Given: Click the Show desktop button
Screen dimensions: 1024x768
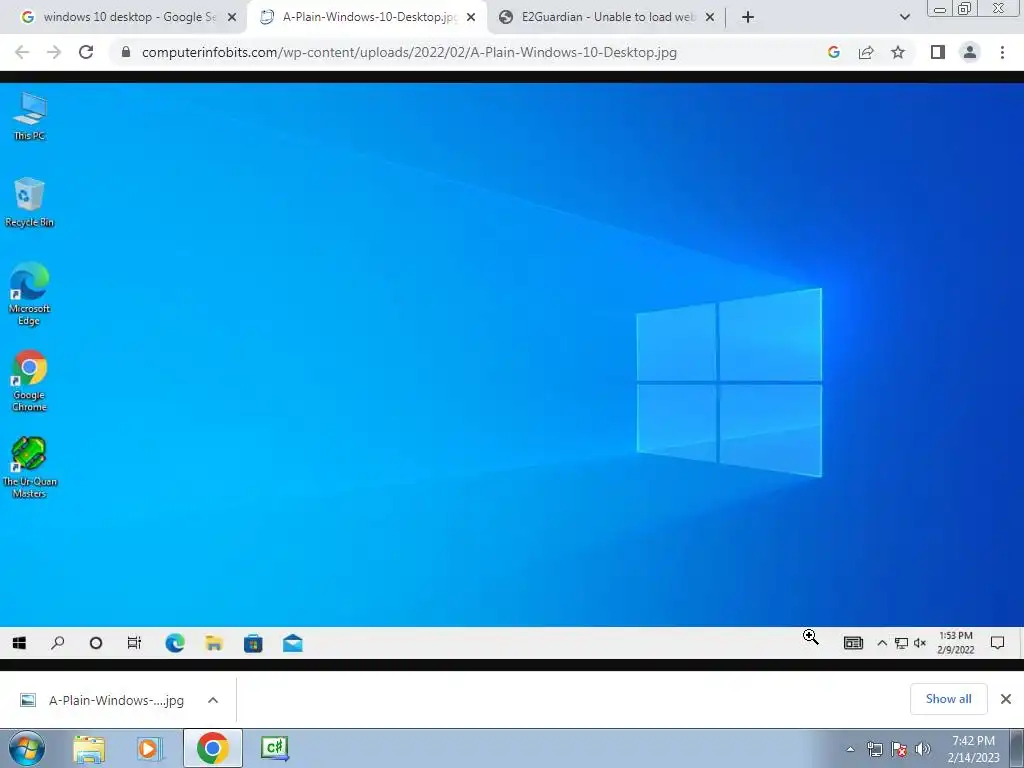Looking at the screenshot, I should [x=1017, y=748].
